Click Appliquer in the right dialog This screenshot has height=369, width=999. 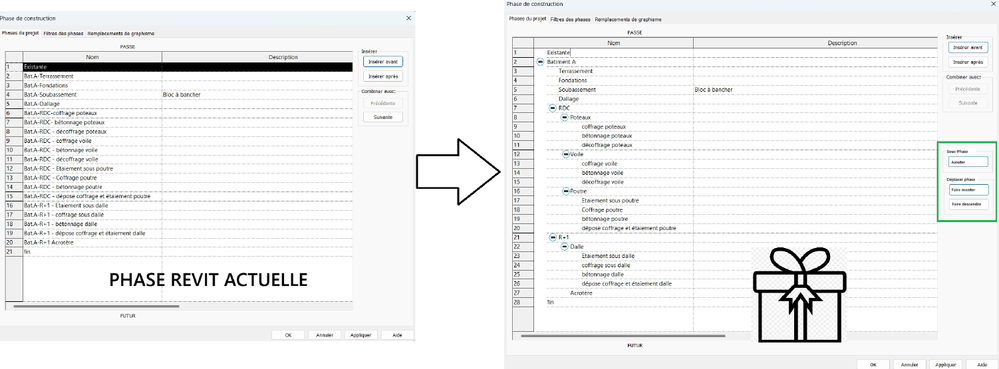tap(945, 364)
